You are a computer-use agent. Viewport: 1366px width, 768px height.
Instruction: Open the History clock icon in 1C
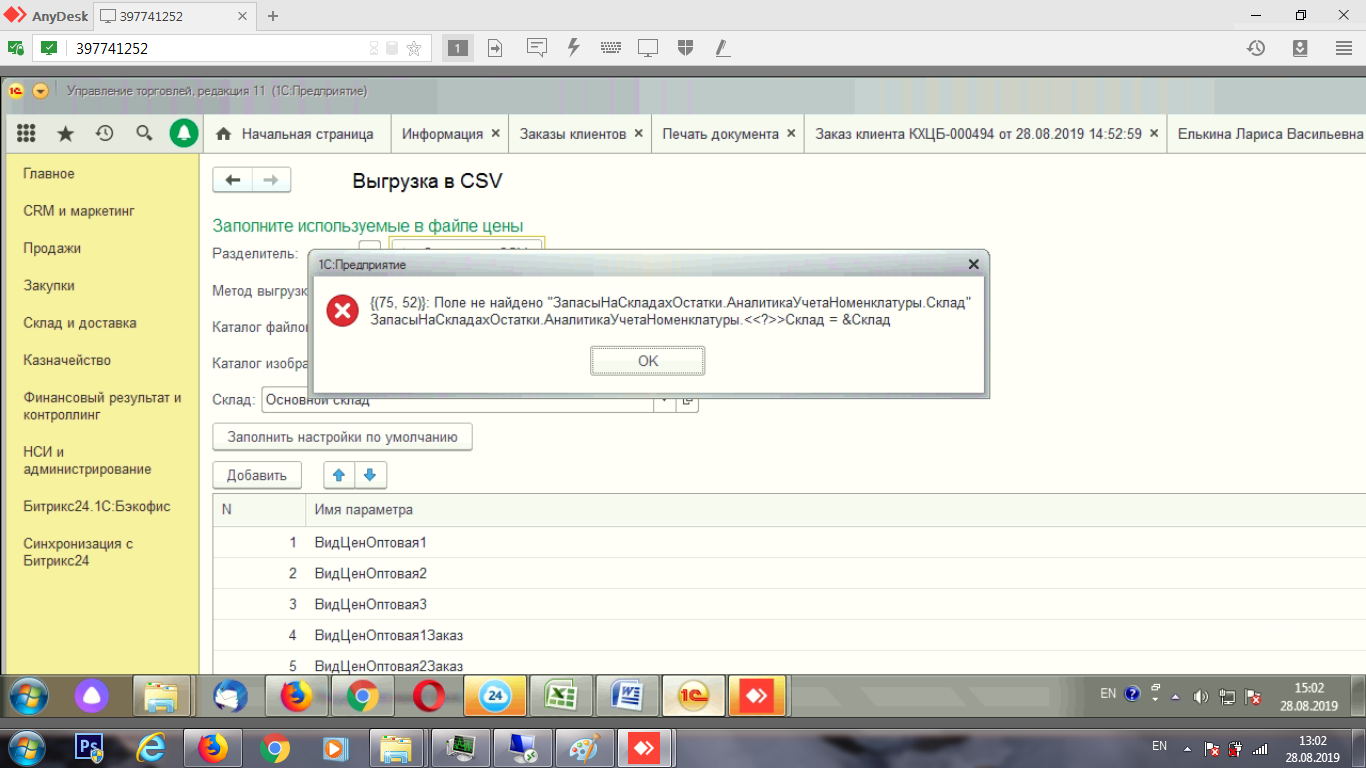click(x=105, y=134)
